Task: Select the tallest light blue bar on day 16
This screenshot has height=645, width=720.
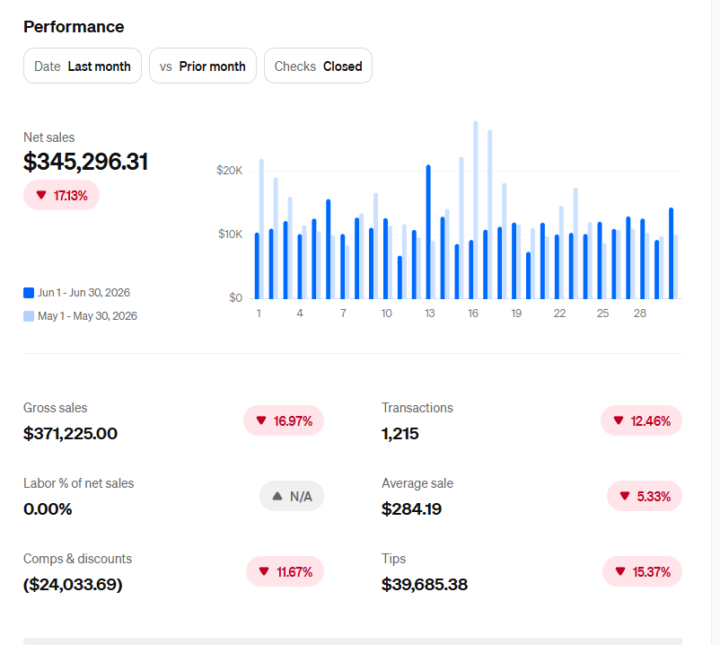Action: 476,210
